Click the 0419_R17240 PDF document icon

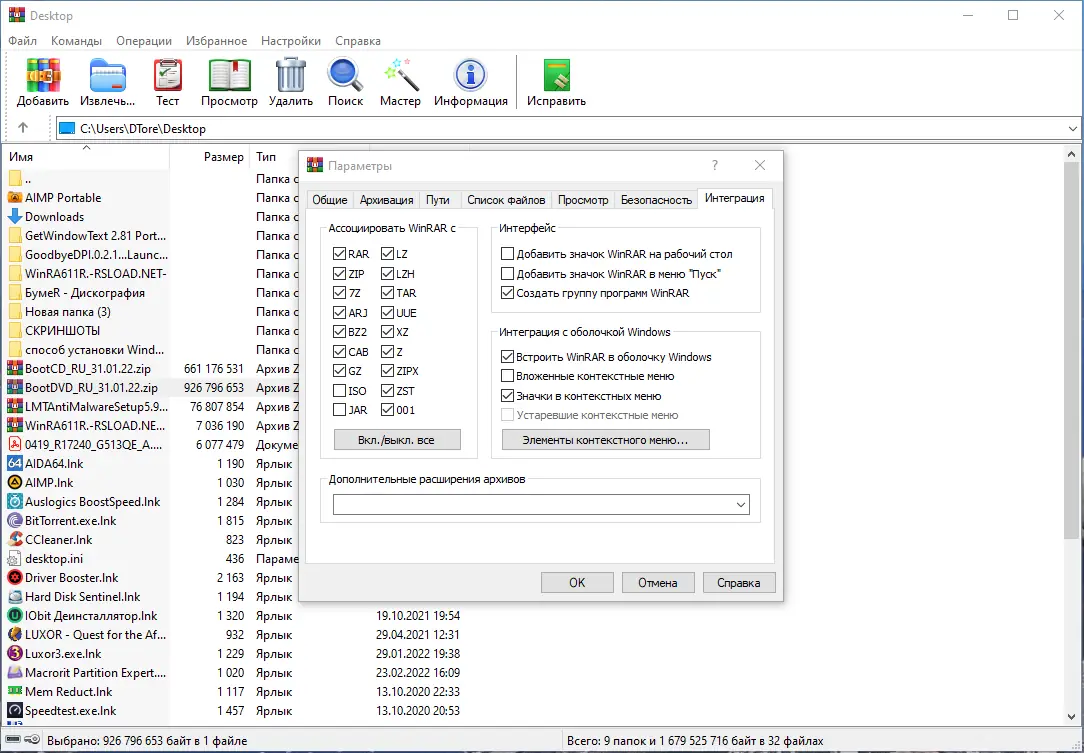point(15,445)
